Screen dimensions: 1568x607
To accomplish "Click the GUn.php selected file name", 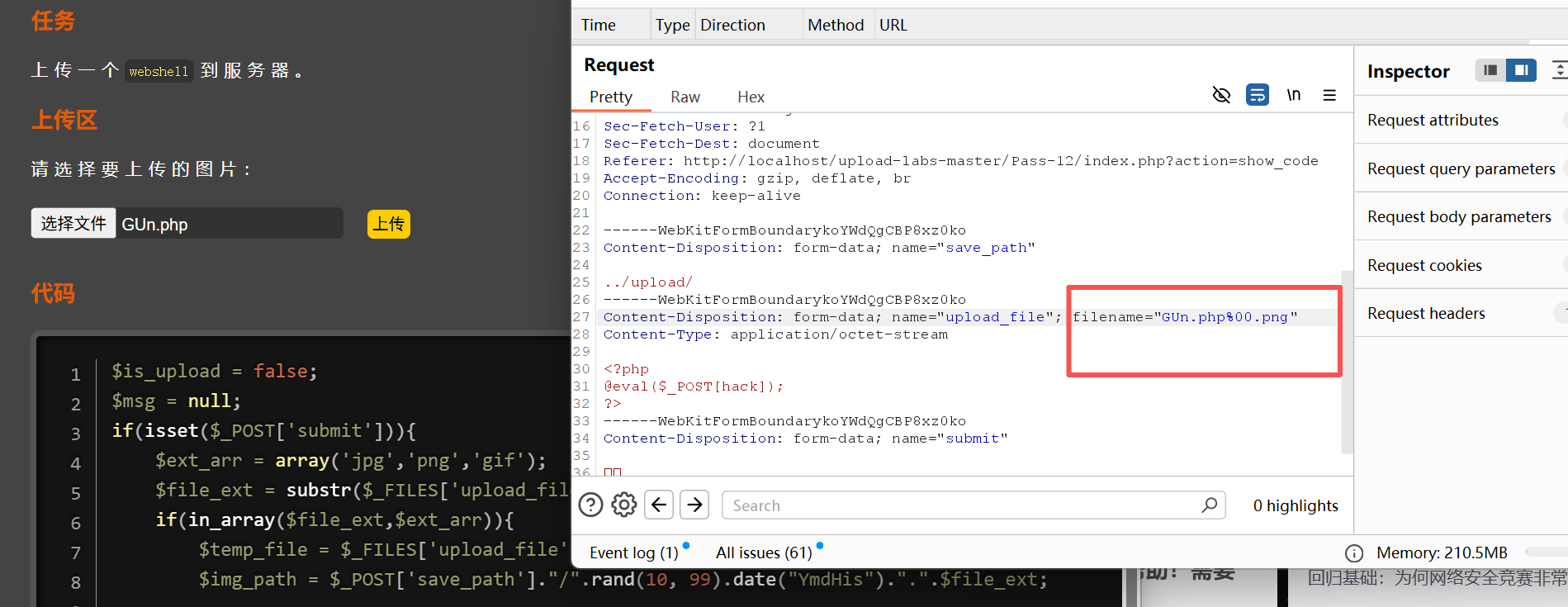I will point(154,225).
